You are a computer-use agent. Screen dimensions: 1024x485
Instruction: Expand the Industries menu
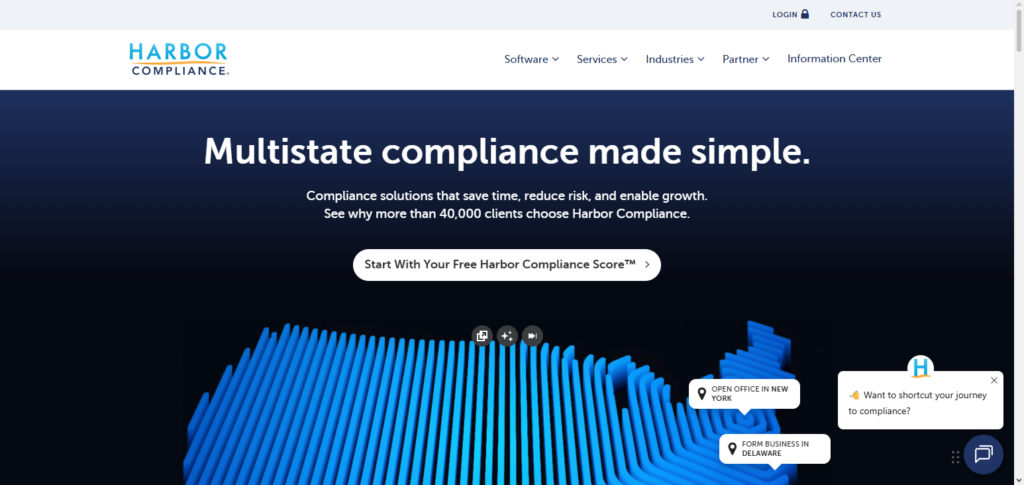pyautogui.click(x=675, y=59)
